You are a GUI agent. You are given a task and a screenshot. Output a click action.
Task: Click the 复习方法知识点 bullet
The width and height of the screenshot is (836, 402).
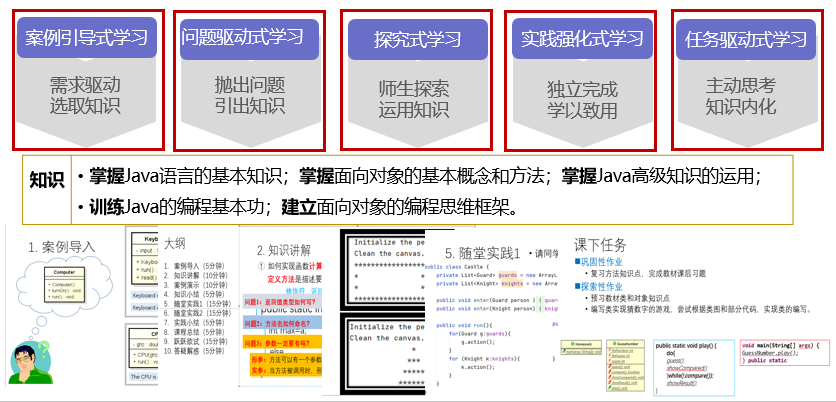pyautogui.click(x=645, y=274)
